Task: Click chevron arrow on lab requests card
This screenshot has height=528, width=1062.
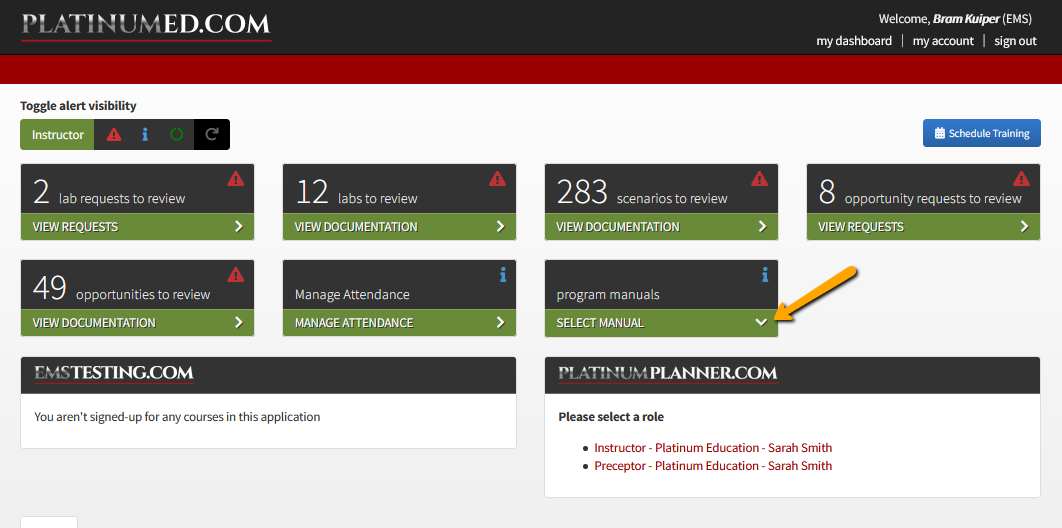Action: [238, 227]
